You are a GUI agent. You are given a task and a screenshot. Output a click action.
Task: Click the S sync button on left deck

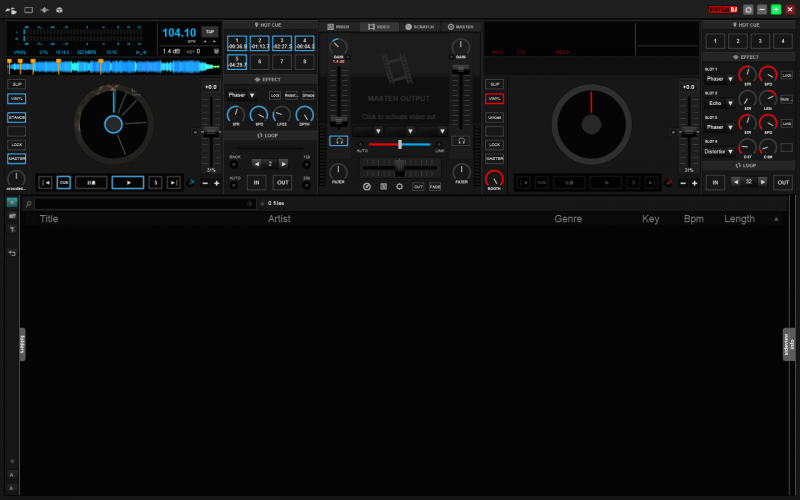point(156,182)
